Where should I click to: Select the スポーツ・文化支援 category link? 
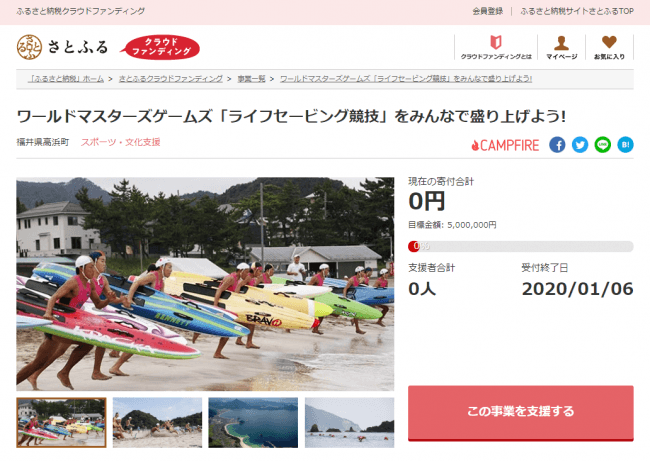point(120,142)
